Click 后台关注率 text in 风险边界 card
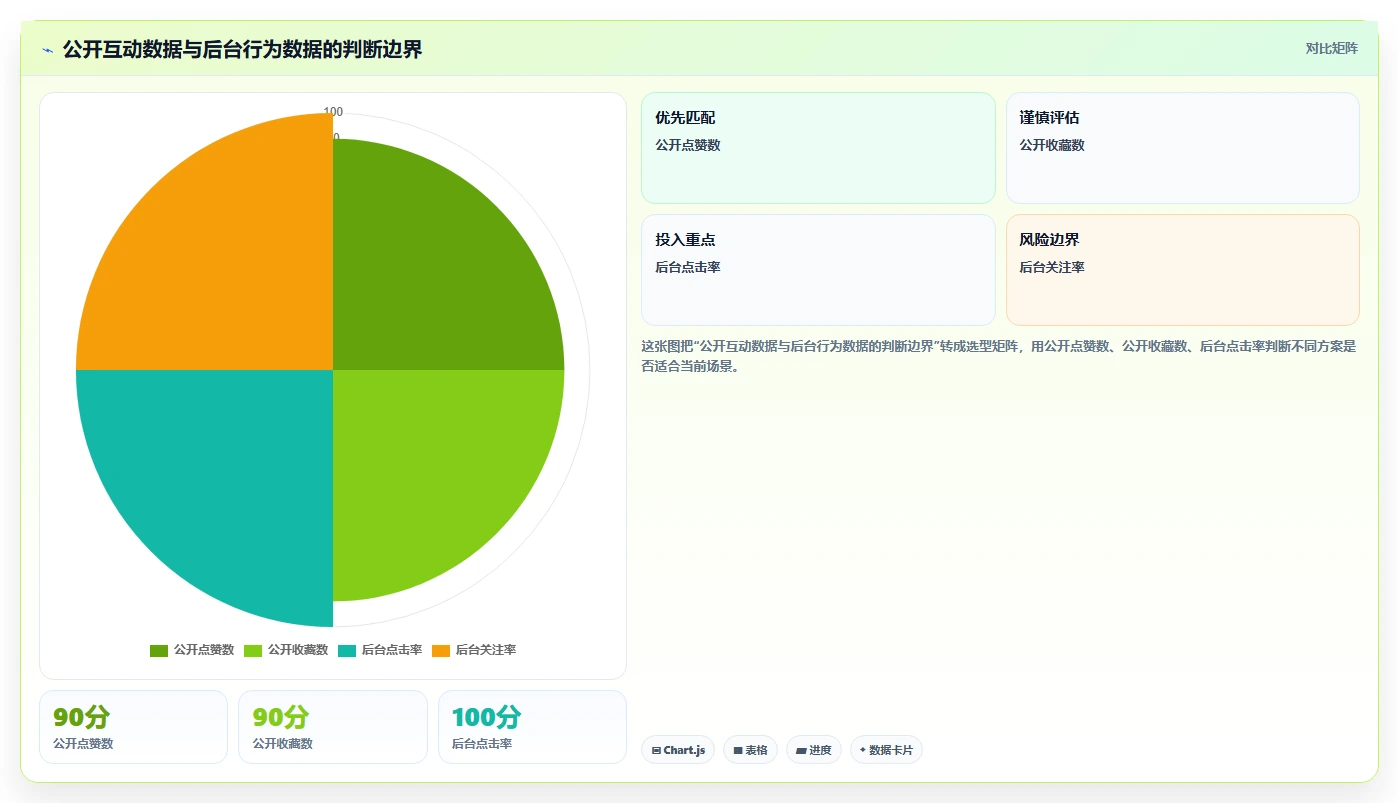This screenshot has width=1399, height=803. (1052, 267)
